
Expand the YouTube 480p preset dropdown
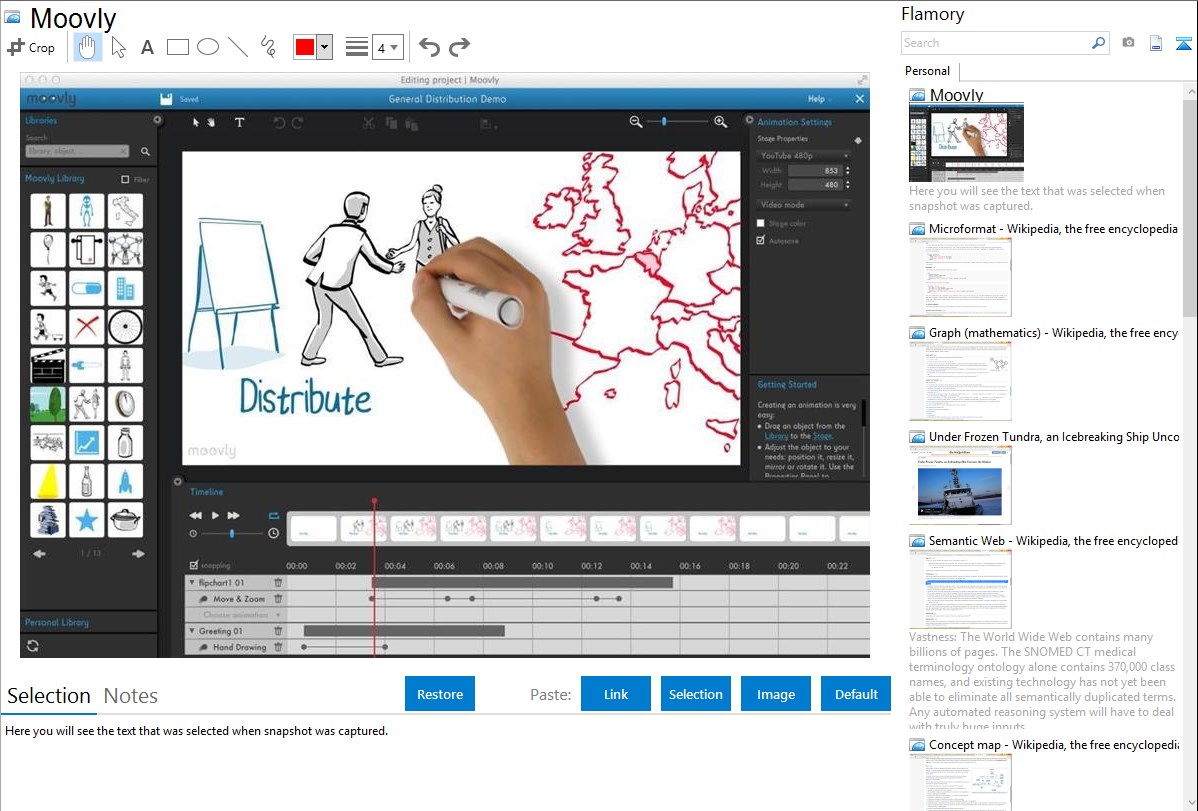(x=803, y=156)
